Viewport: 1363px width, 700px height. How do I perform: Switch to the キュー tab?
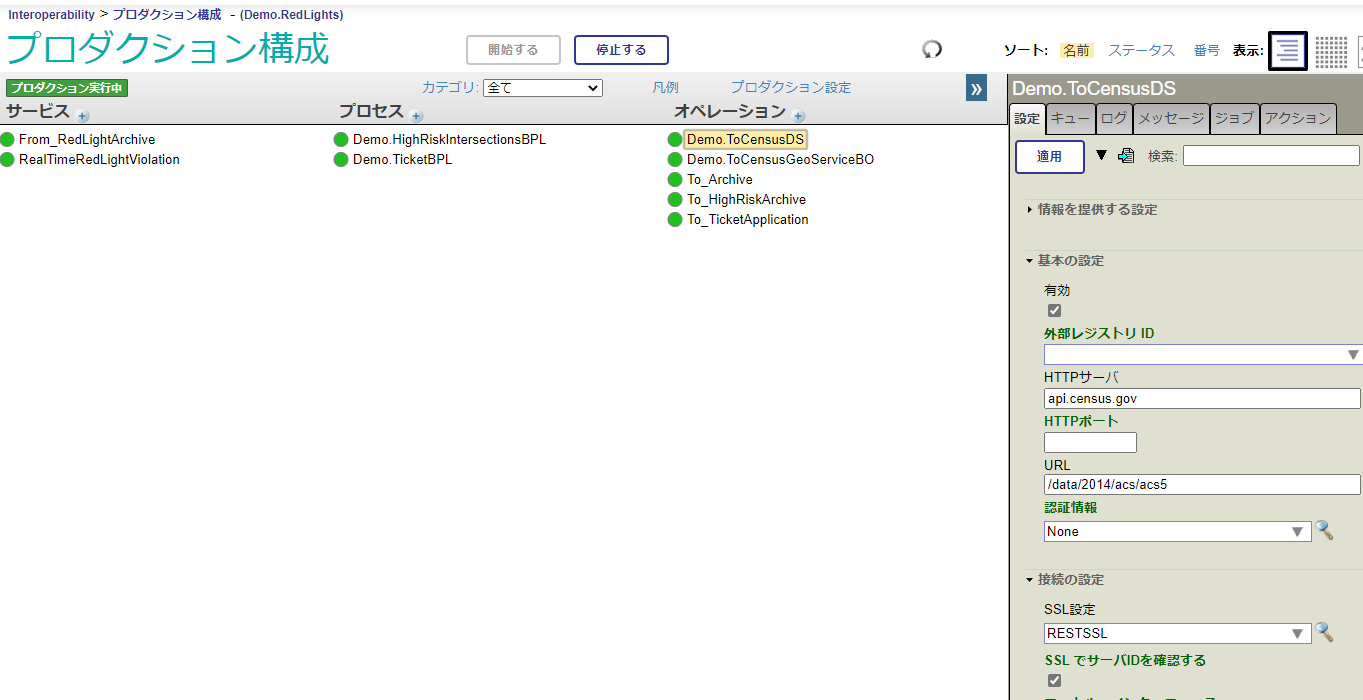pyautogui.click(x=1070, y=118)
